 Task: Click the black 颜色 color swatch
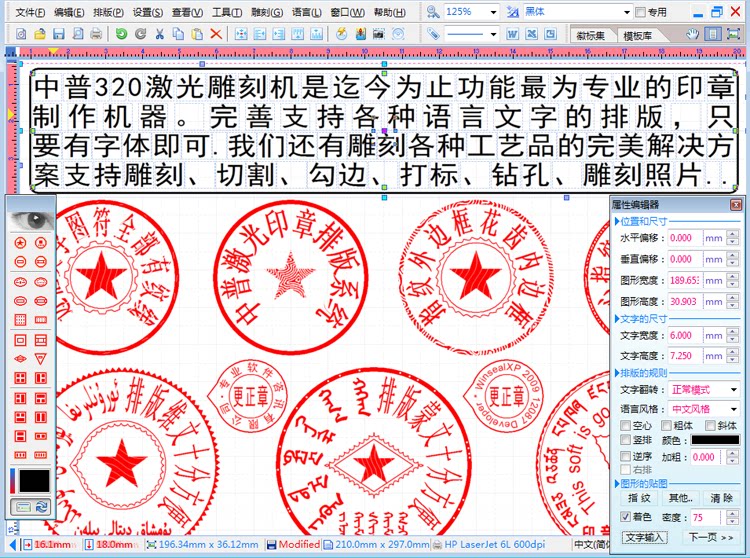click(715, 440)
